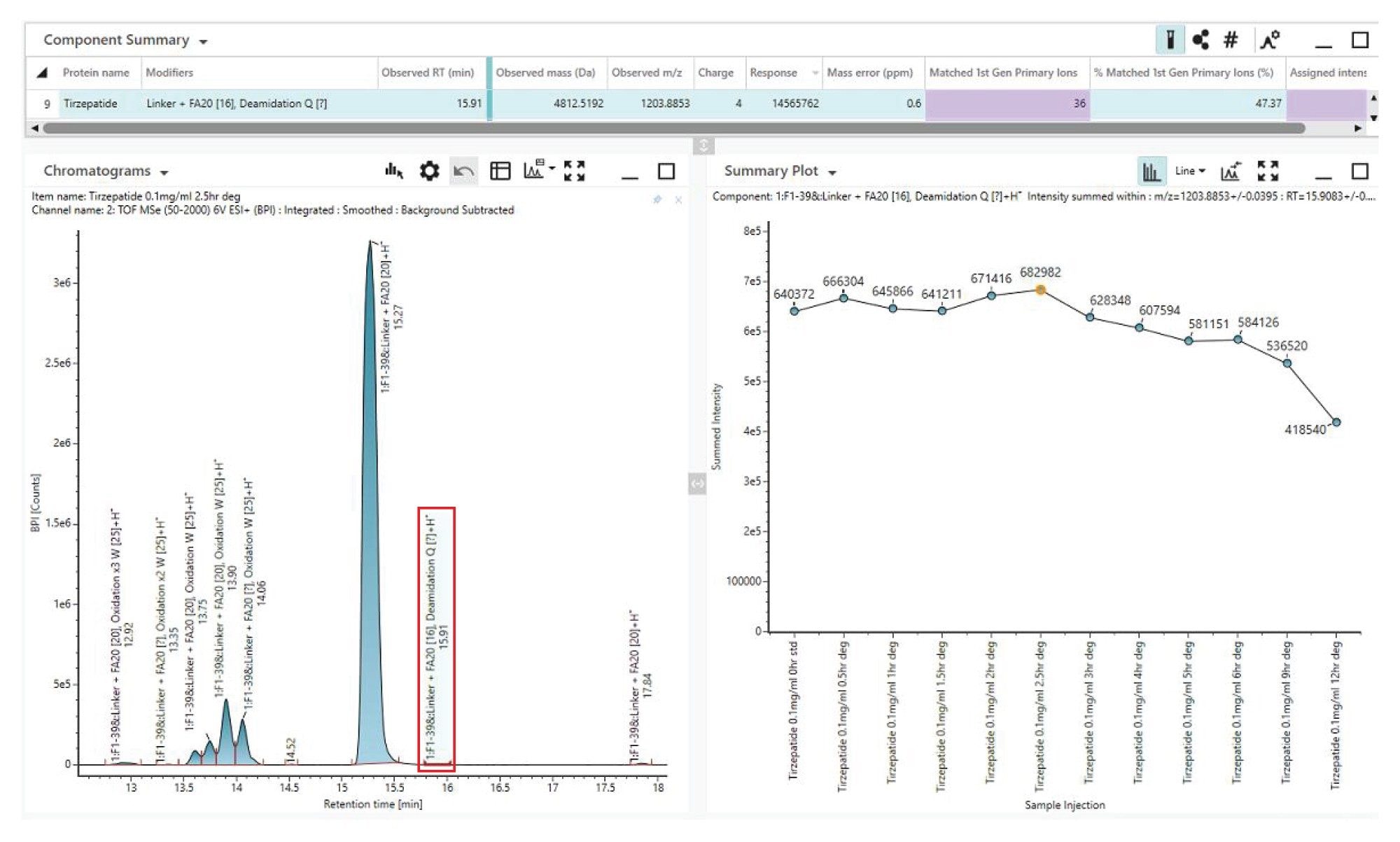Image resolution: width=1400 pixels, height=842 pixels.
Task: Sort by Modifiers column header
Action: tap(169, 73)
